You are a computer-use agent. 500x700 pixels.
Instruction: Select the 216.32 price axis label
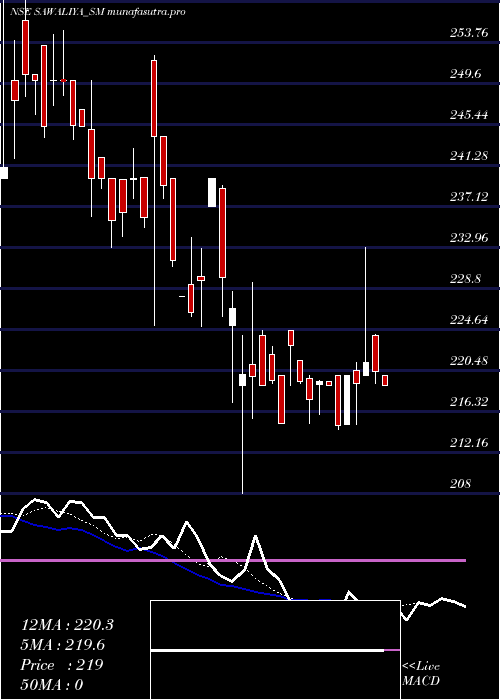469,402
